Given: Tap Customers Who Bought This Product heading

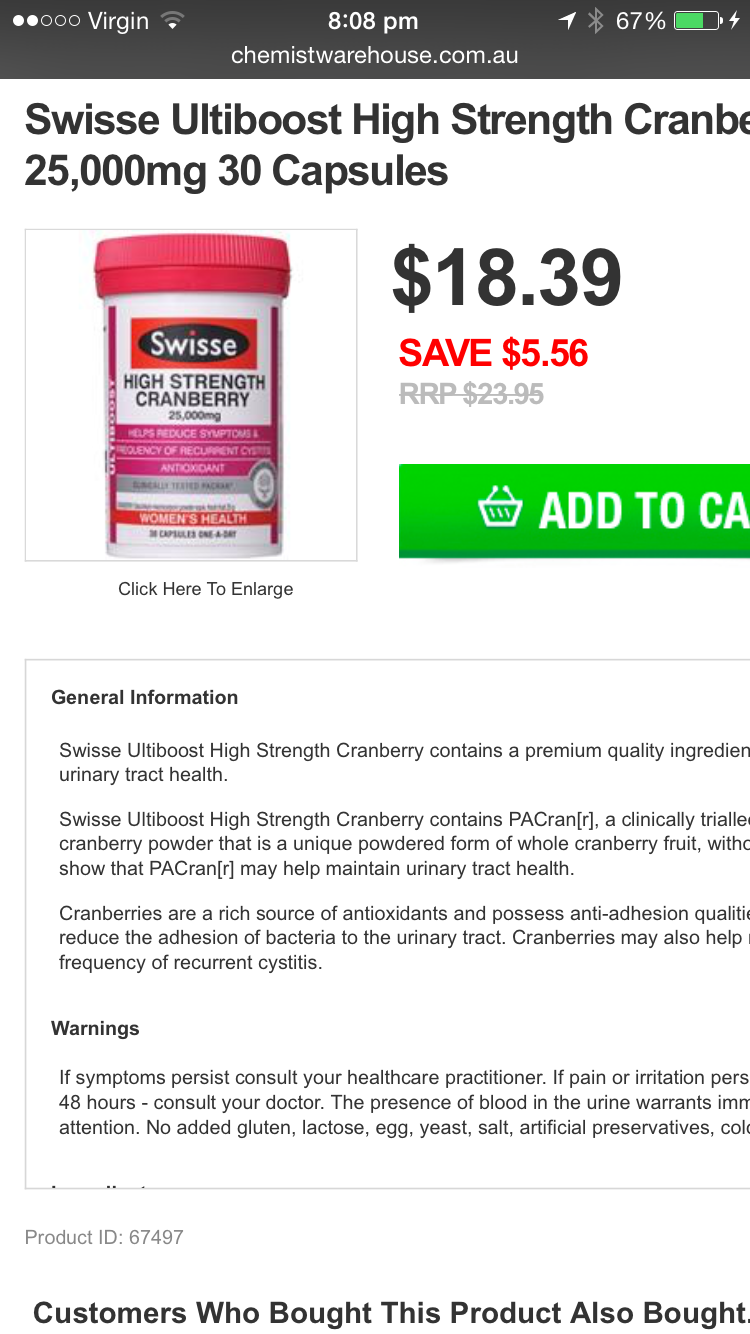Looking at the screenshot, I should click(x=391, y=1313).
